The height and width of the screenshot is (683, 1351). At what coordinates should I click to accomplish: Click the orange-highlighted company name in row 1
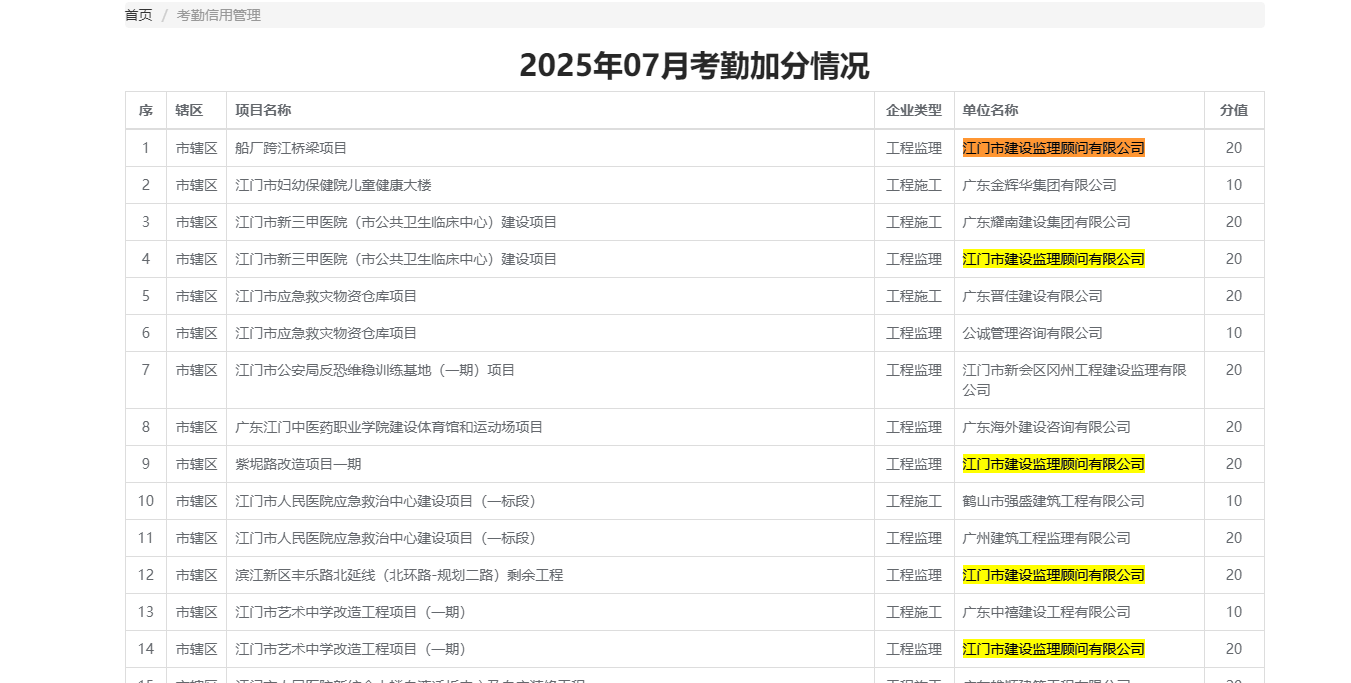pyautogui.click(x=1053, y=148)
